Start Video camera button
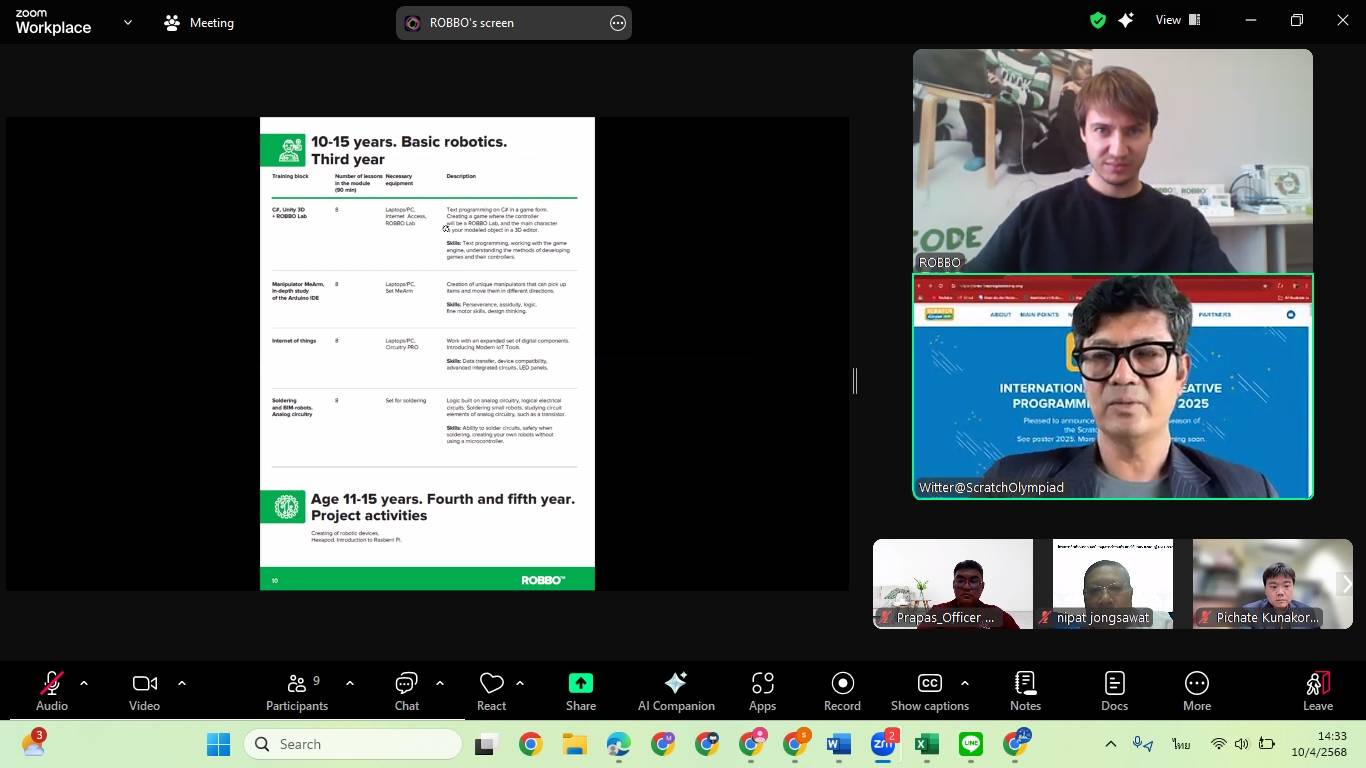 pos(144,691)
